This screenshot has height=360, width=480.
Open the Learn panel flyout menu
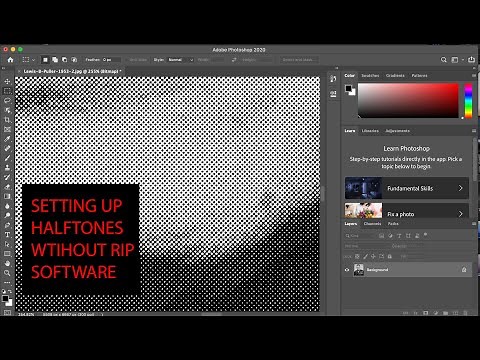[473, 131]
